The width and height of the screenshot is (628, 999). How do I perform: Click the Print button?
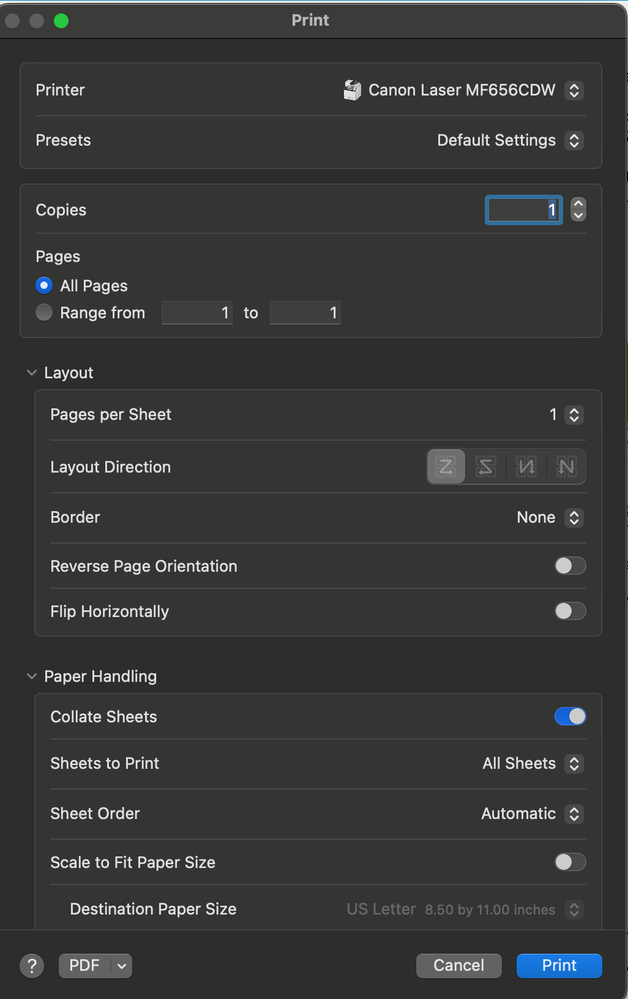tap(559, 965)
